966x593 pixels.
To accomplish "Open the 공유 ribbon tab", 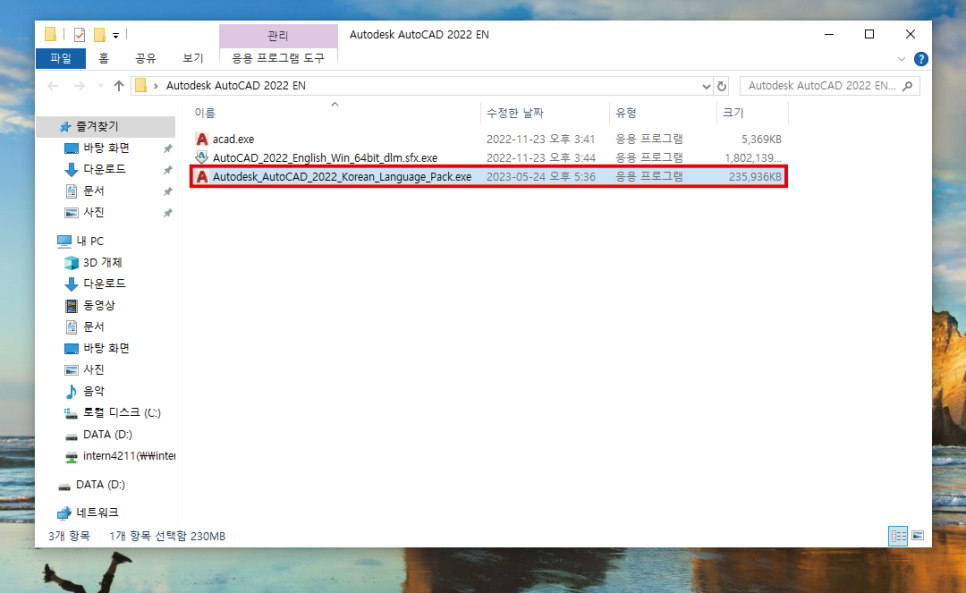I will (146, 58).
